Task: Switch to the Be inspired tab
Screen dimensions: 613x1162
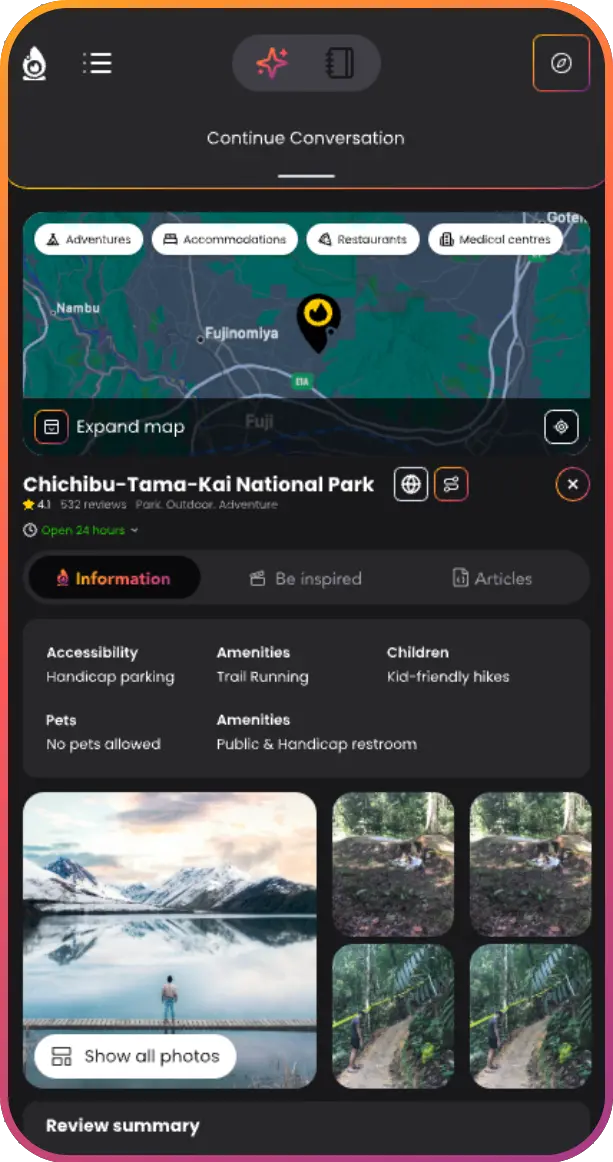Action: [305, 578]
